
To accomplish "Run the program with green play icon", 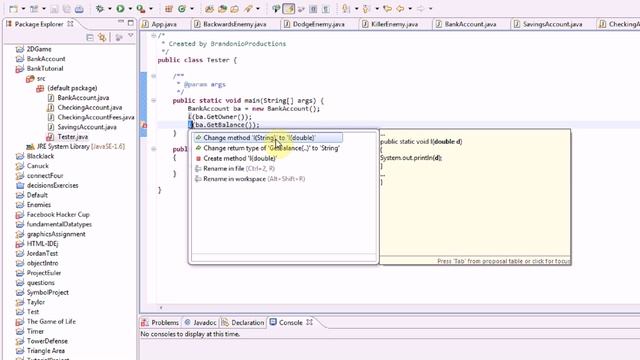I will (x=120, y=8).
